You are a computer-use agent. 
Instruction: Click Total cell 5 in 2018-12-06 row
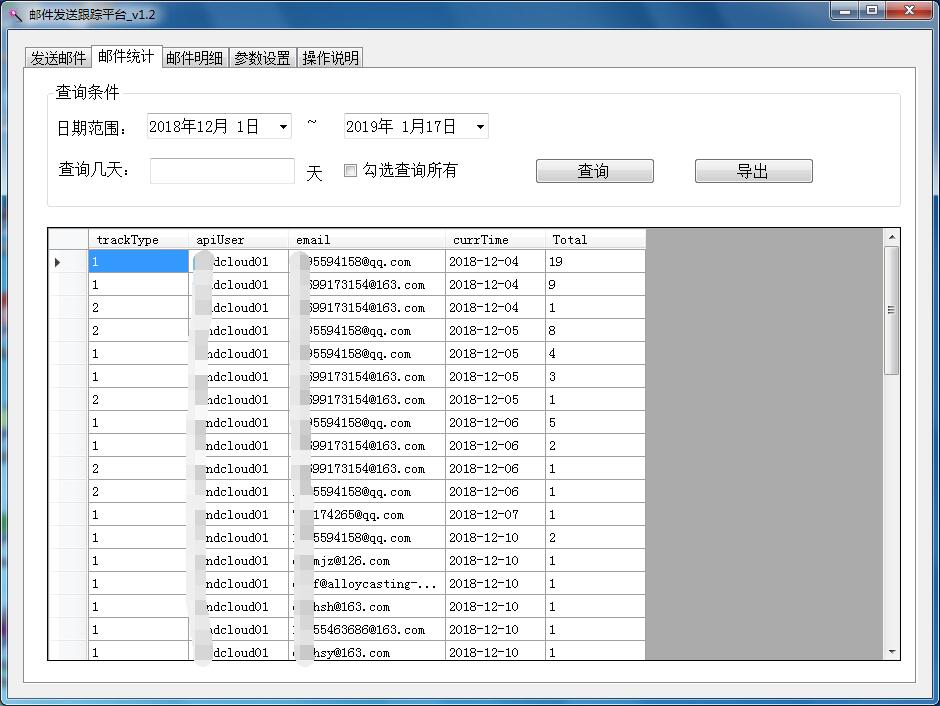click(595, 423)
